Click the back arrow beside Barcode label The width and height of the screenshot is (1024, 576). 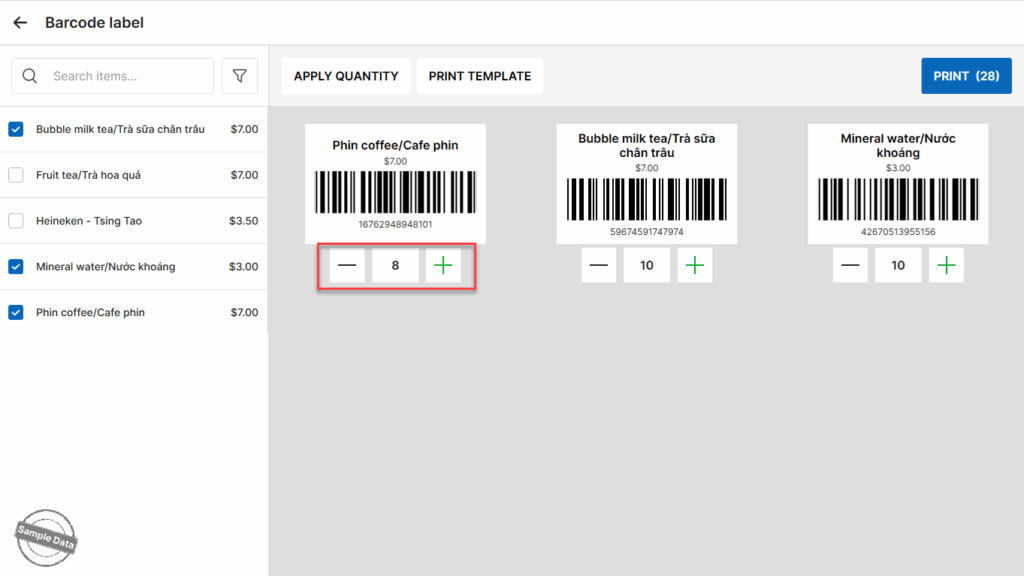[x=20, y=22]
